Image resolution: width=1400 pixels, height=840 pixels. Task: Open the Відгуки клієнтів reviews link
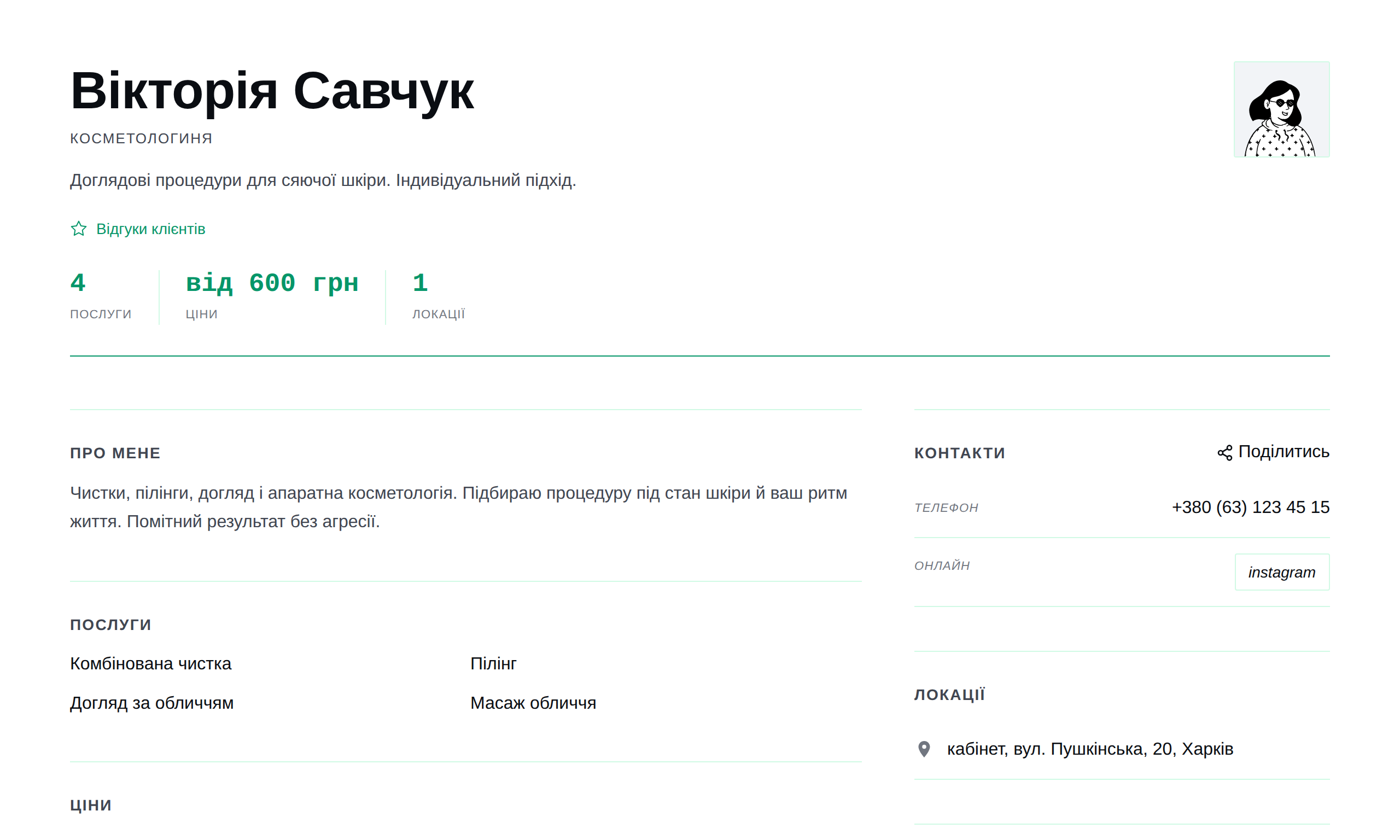[x=137, y=229]
